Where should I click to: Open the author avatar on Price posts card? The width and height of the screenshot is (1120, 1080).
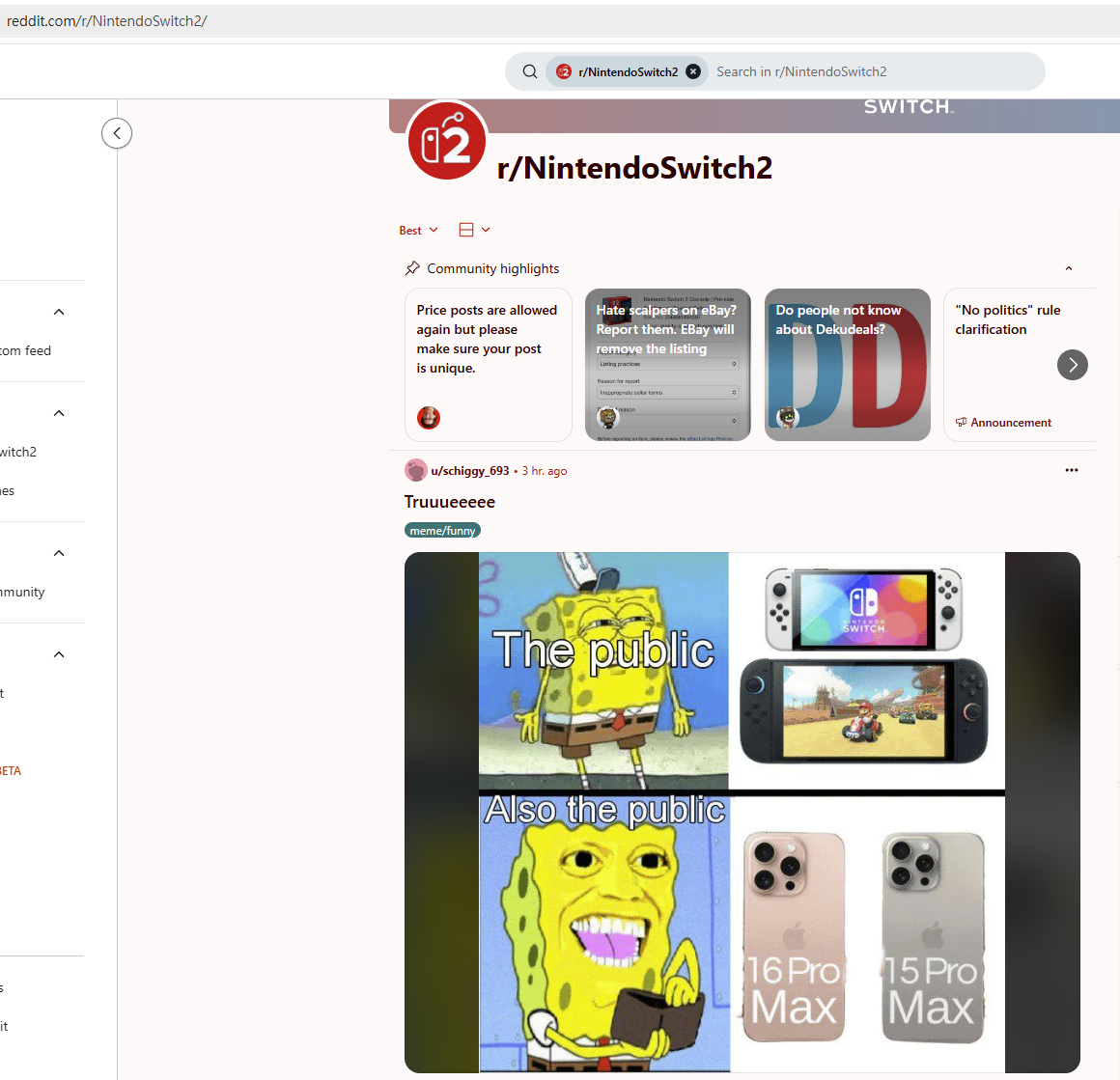429,418
